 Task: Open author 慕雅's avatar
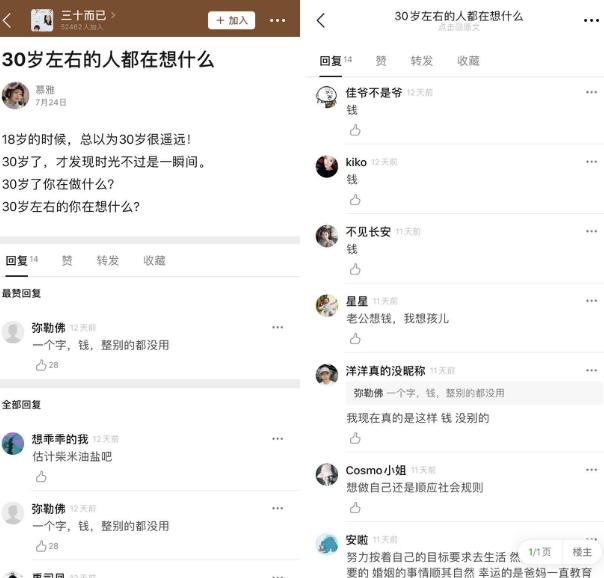tap(15, 95)
